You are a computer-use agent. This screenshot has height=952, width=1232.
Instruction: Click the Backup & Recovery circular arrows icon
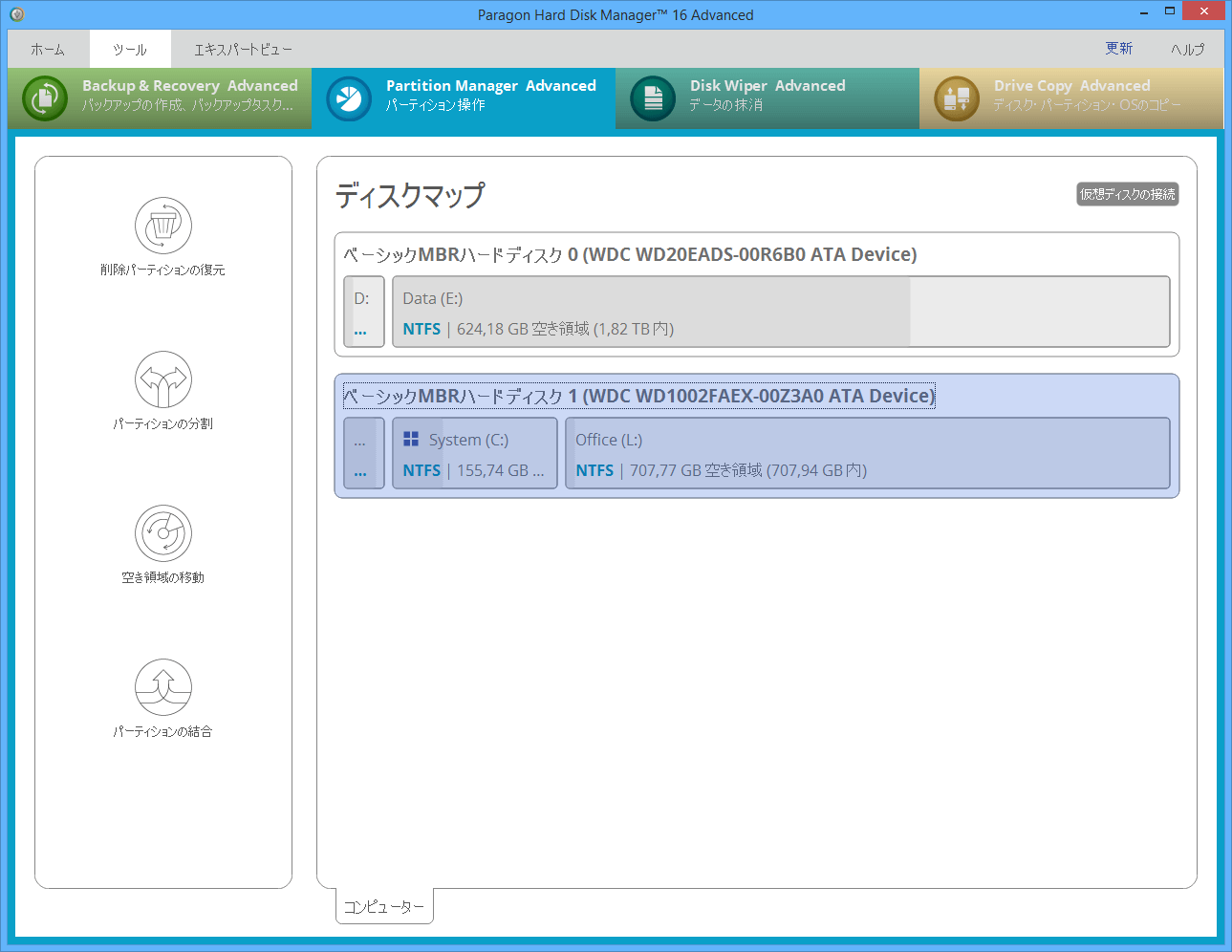pyautogui.click(x=45, y=98)
